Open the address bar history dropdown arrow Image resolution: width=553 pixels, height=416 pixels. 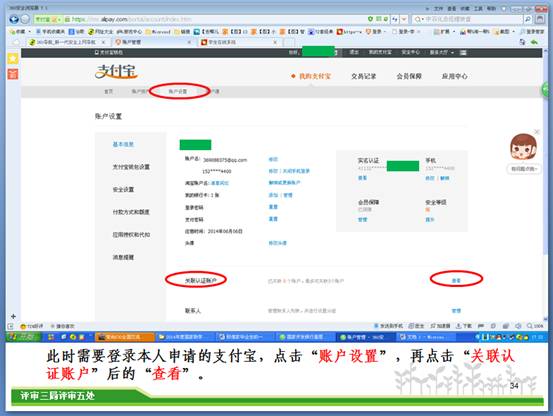pos(404,19)
